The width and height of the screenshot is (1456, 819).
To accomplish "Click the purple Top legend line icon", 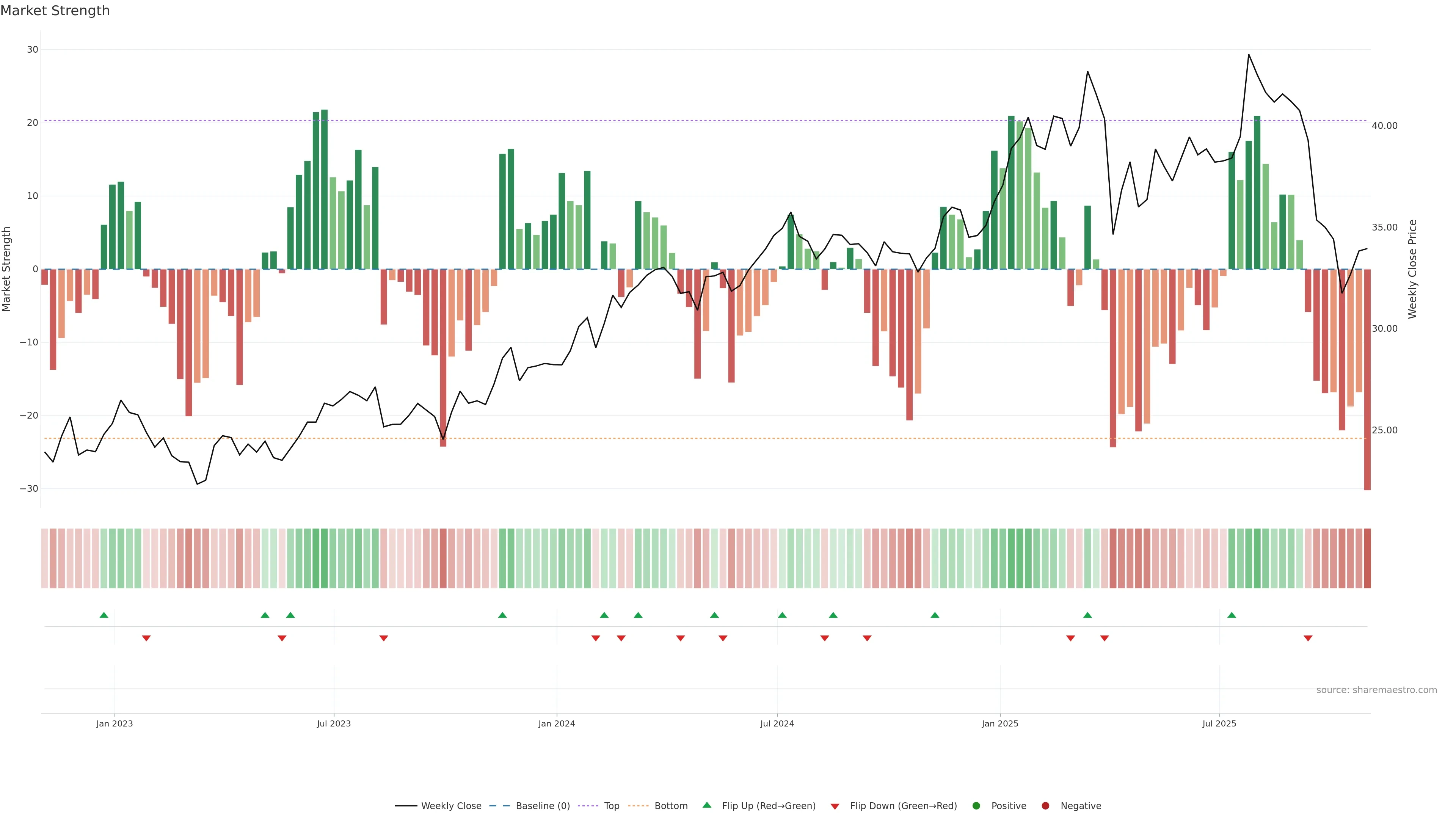I will (588, 806).
